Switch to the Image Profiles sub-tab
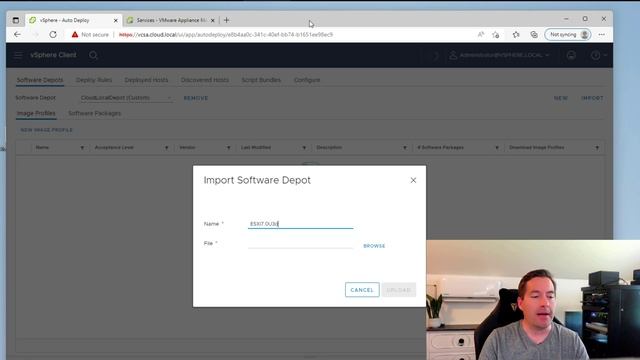Image resolution: width=640 pixels, height=360 pixels. tap(36, 113)
